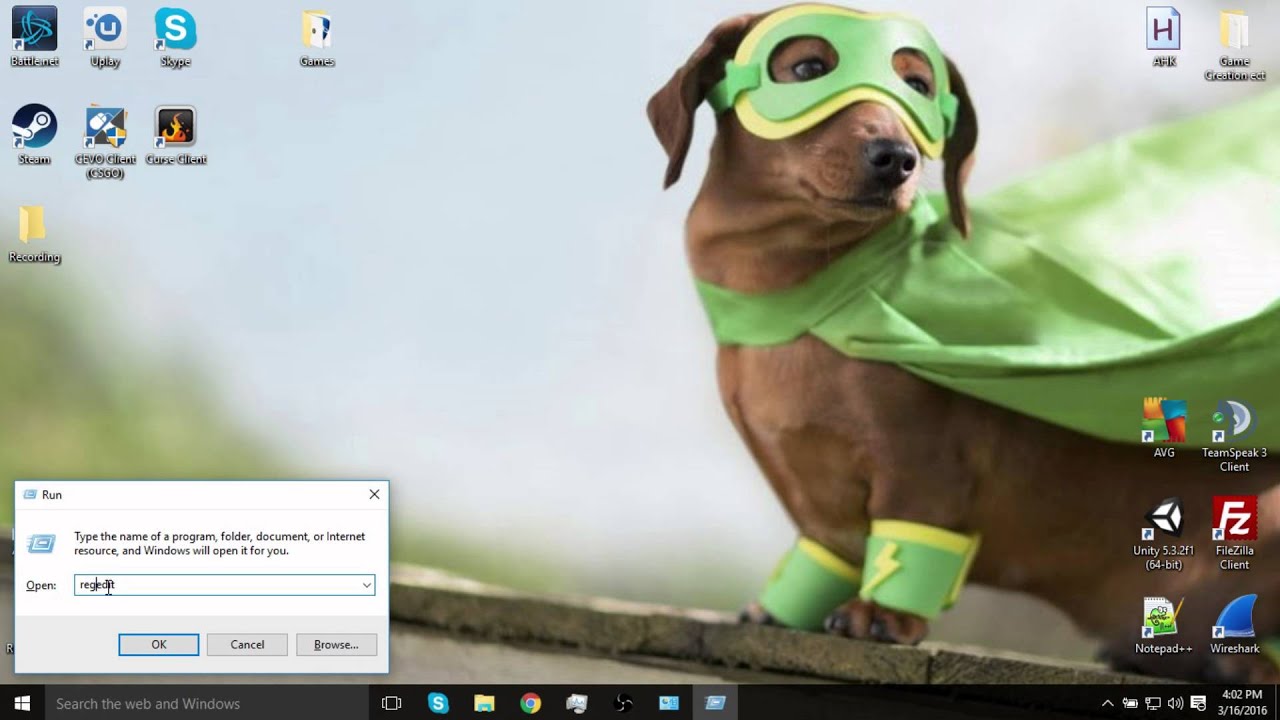
Task: Select the Steam desktop shortcut
Action: pyautogui.click(x=34, y=135)
